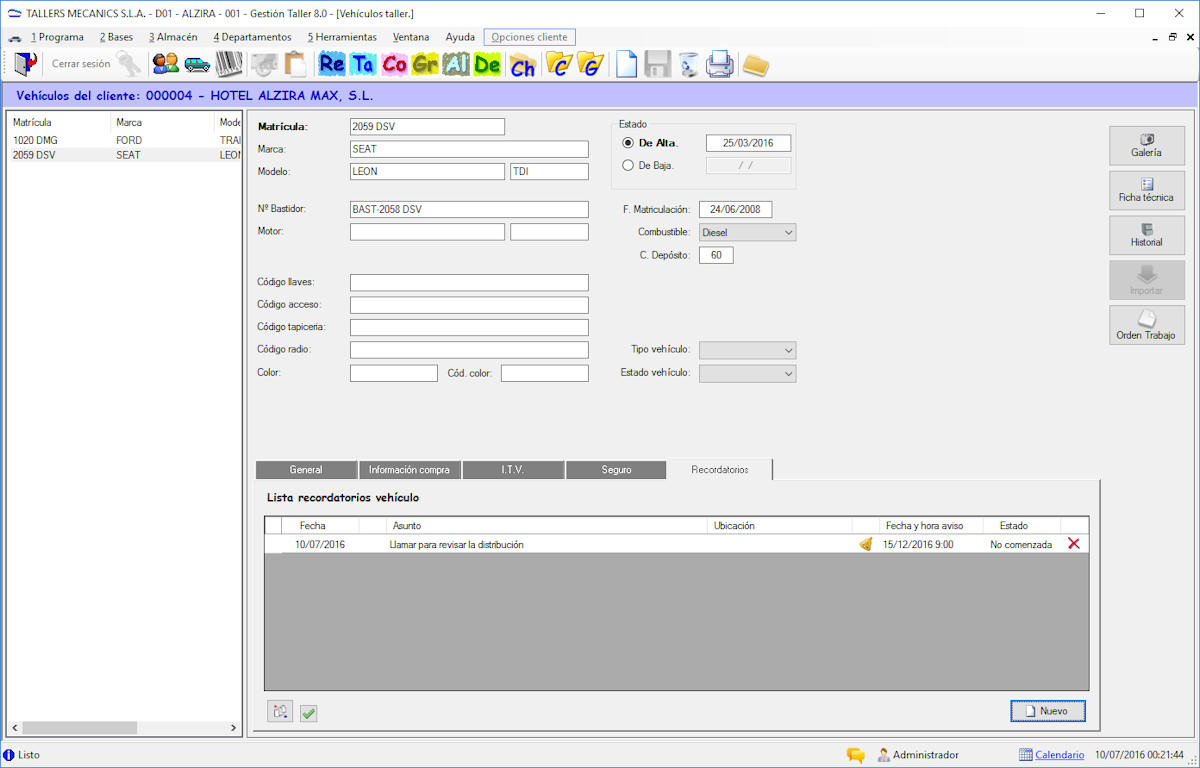Open the Almacén menu
Viewport: 1200px width, 768px height.
pyautogui.click(x=173, y=37)
